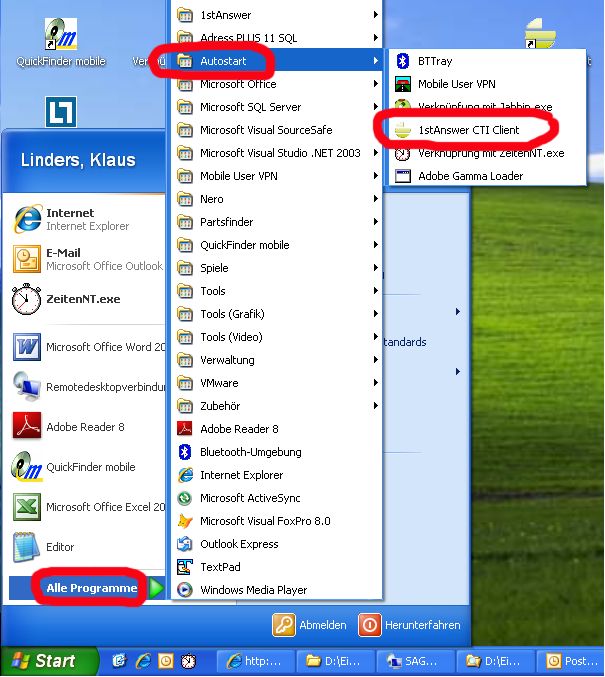Viewport: 605px width, 677px height.
Task: Open Bluetooth-Umgebung icon
Action: 184,452
